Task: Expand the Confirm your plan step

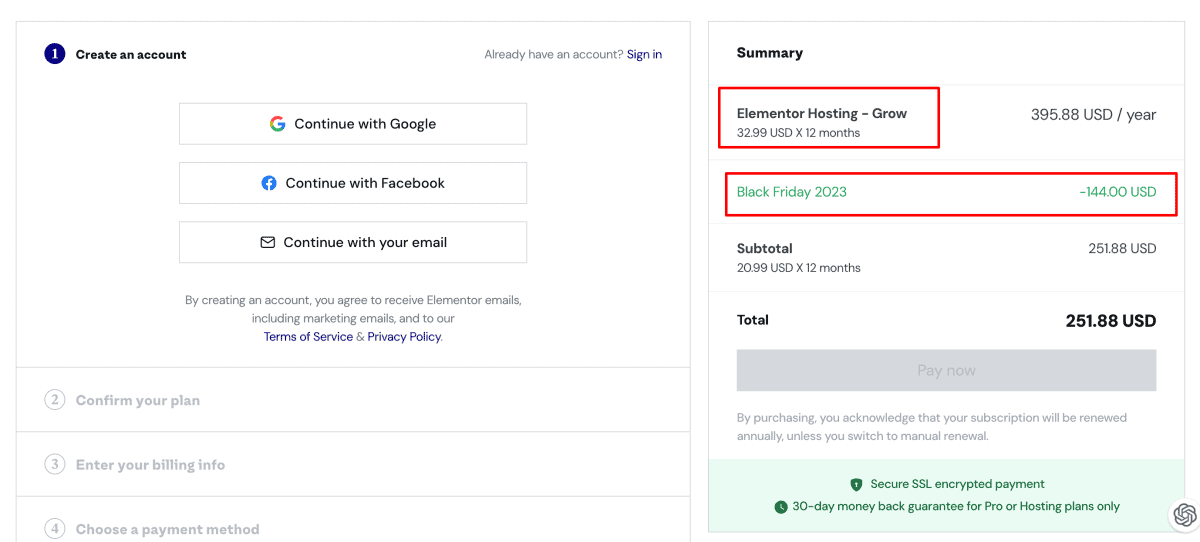Action: (x=138, y=400)
